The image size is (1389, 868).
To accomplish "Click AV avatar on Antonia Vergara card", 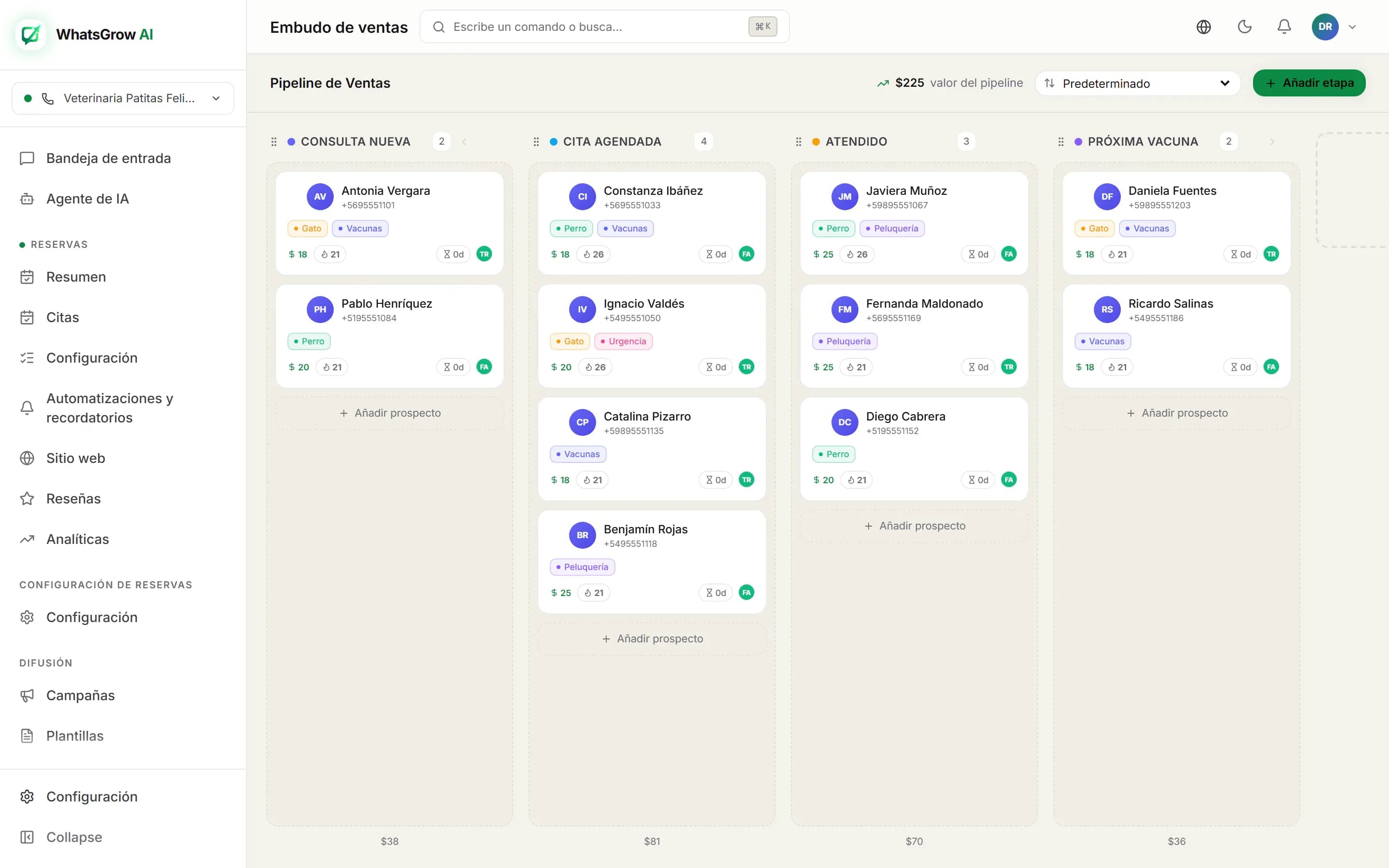I will pyautogui.click(x=320, y=197).
